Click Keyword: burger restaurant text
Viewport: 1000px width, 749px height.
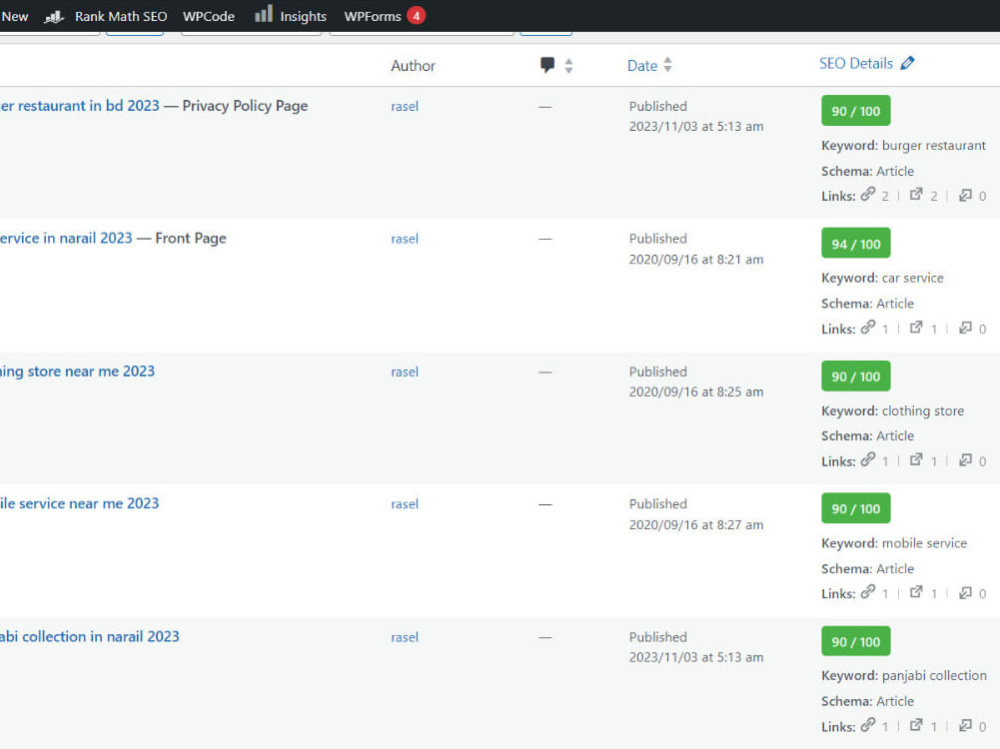pos(903,145)
